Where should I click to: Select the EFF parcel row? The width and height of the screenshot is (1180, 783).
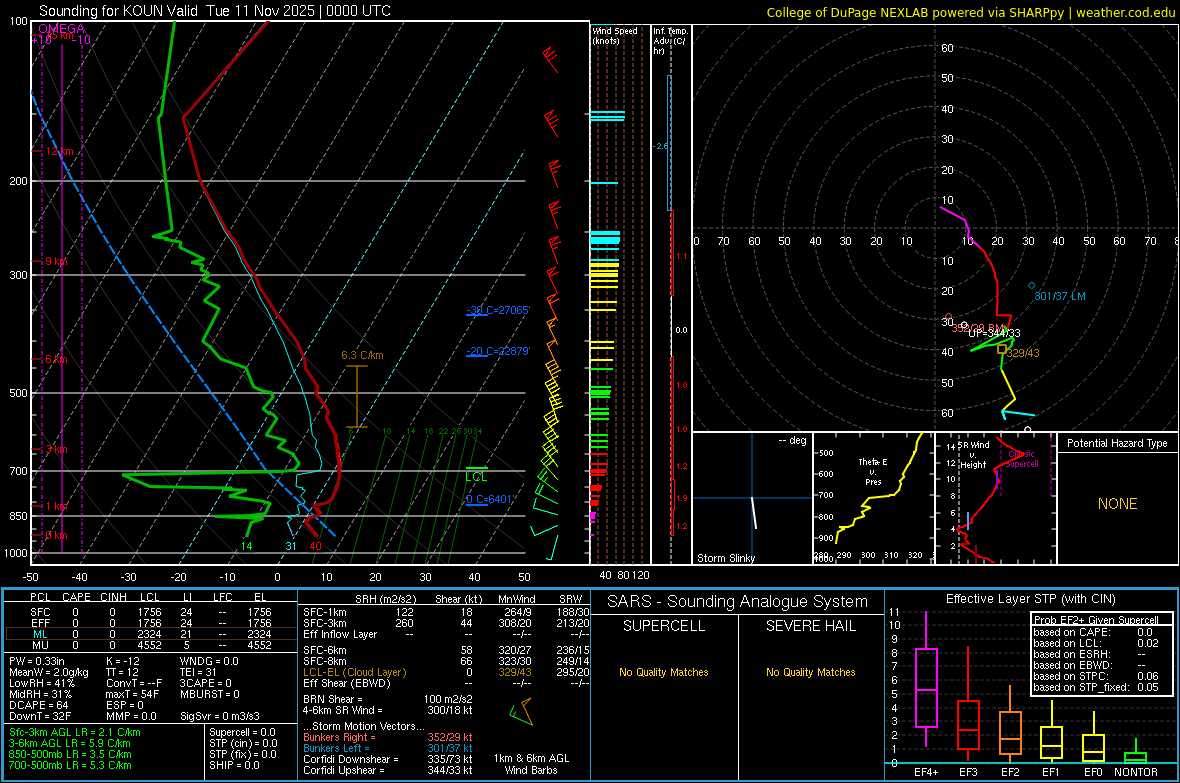pyautogui.click(x=151, y=623)
